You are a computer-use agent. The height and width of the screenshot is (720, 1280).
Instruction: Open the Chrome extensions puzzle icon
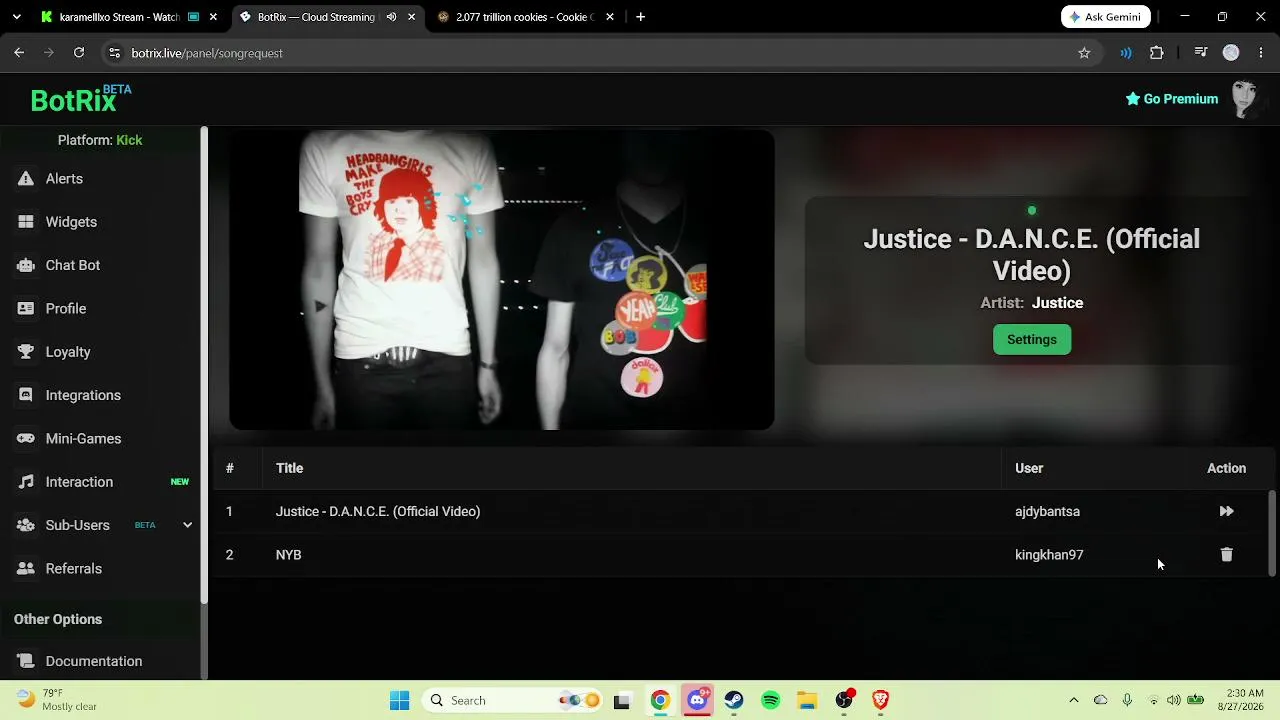coord(1157,53)
